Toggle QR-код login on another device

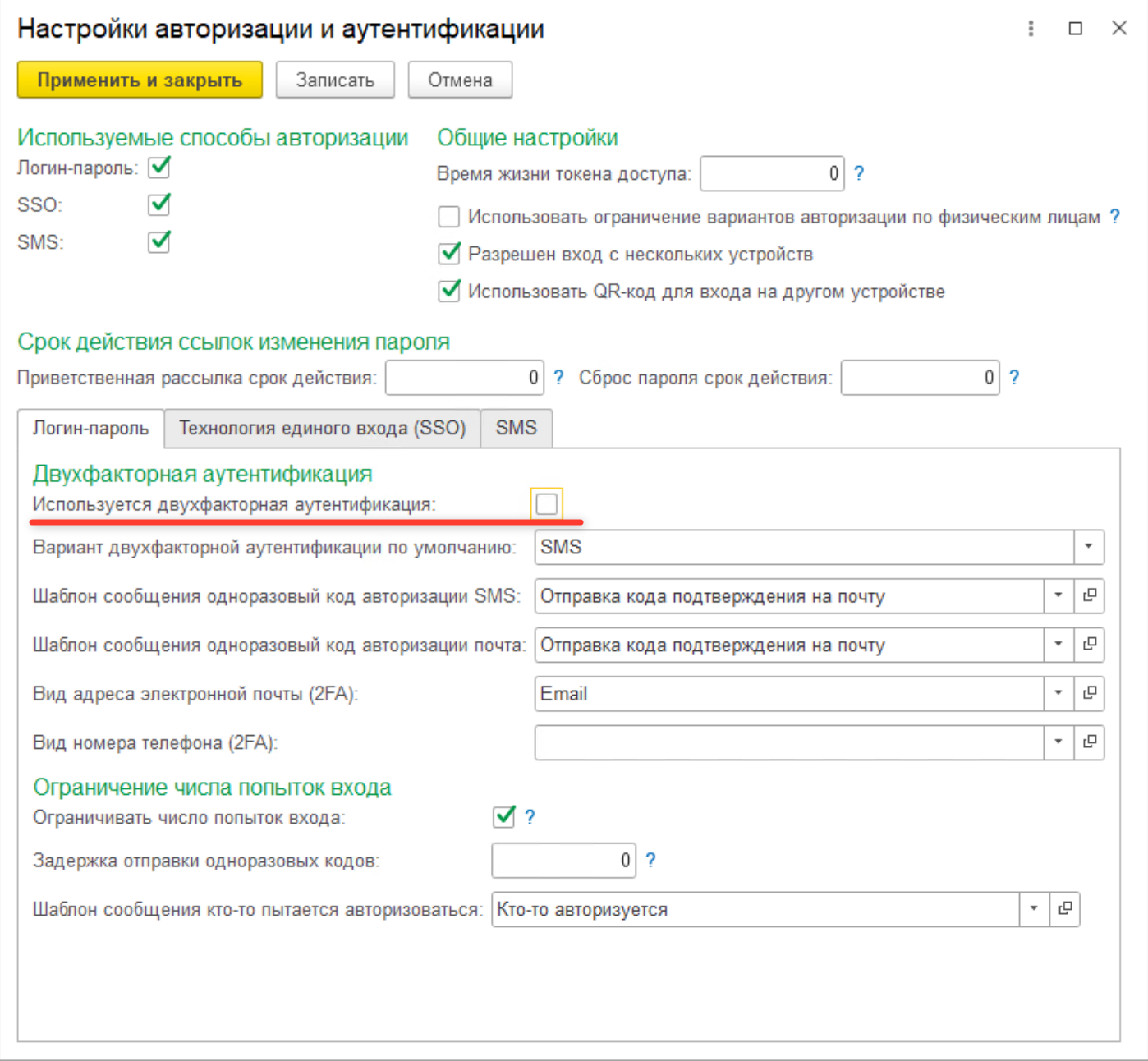click(449, 292)
